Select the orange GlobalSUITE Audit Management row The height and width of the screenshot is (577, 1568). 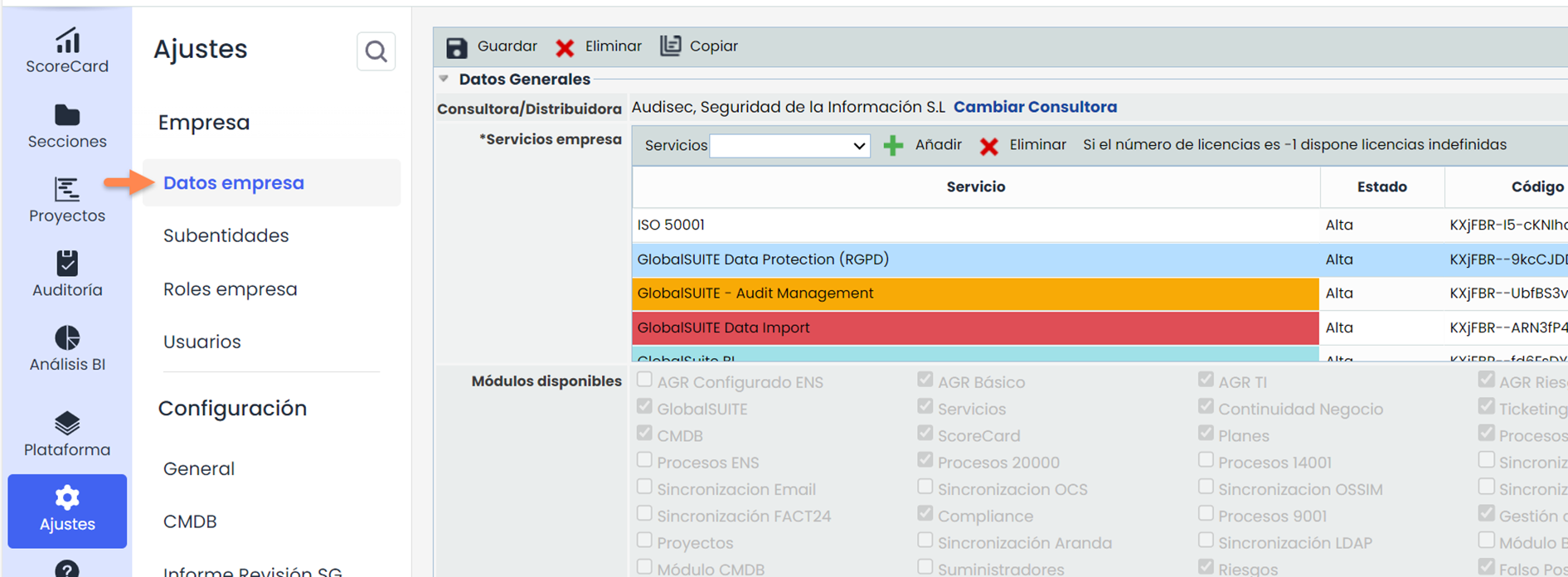[974, 293]
